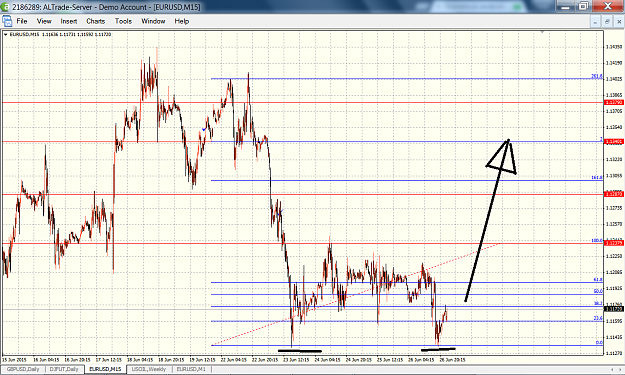Open the File menu
The width and height of the screenshot is (625, 375).
pos(22,21)
